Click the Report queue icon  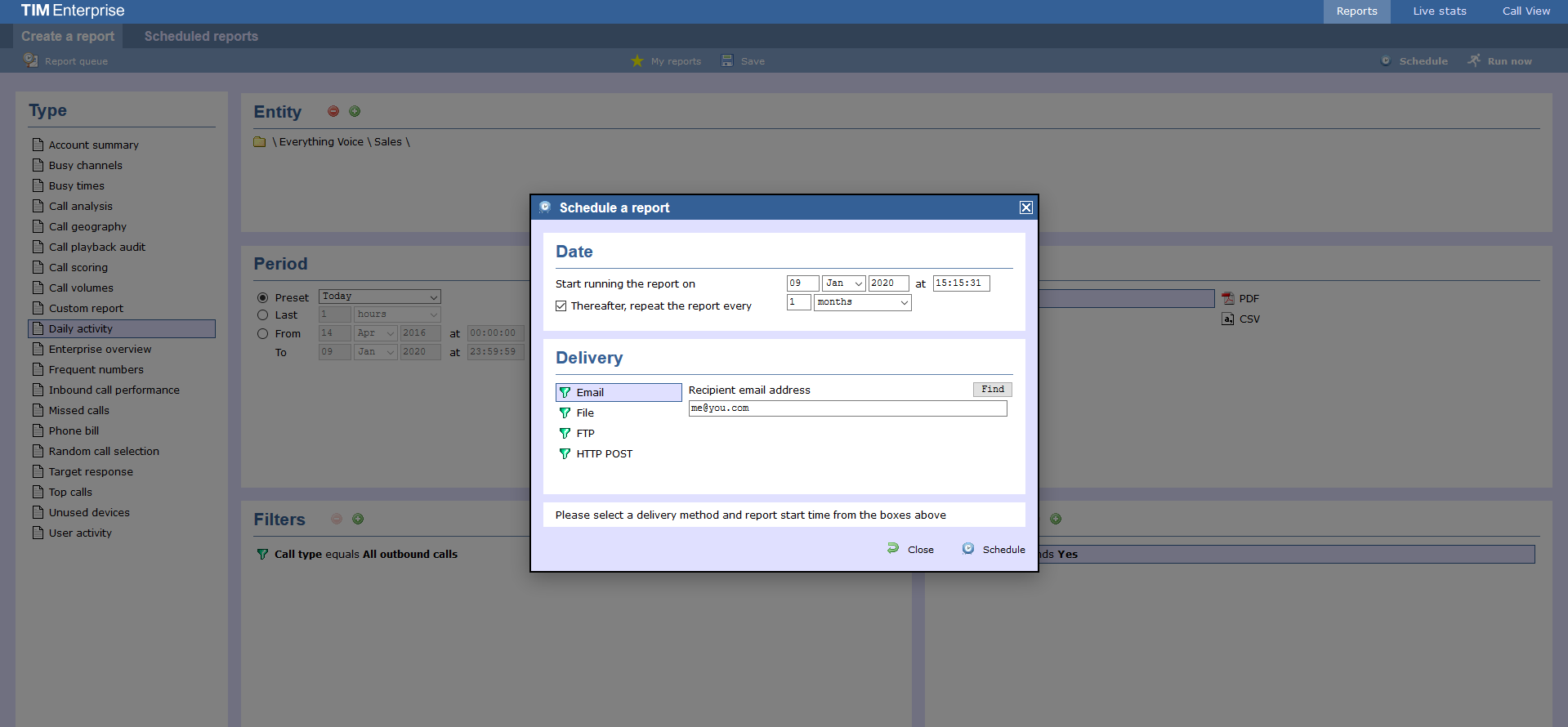click(x=30, y=60)
